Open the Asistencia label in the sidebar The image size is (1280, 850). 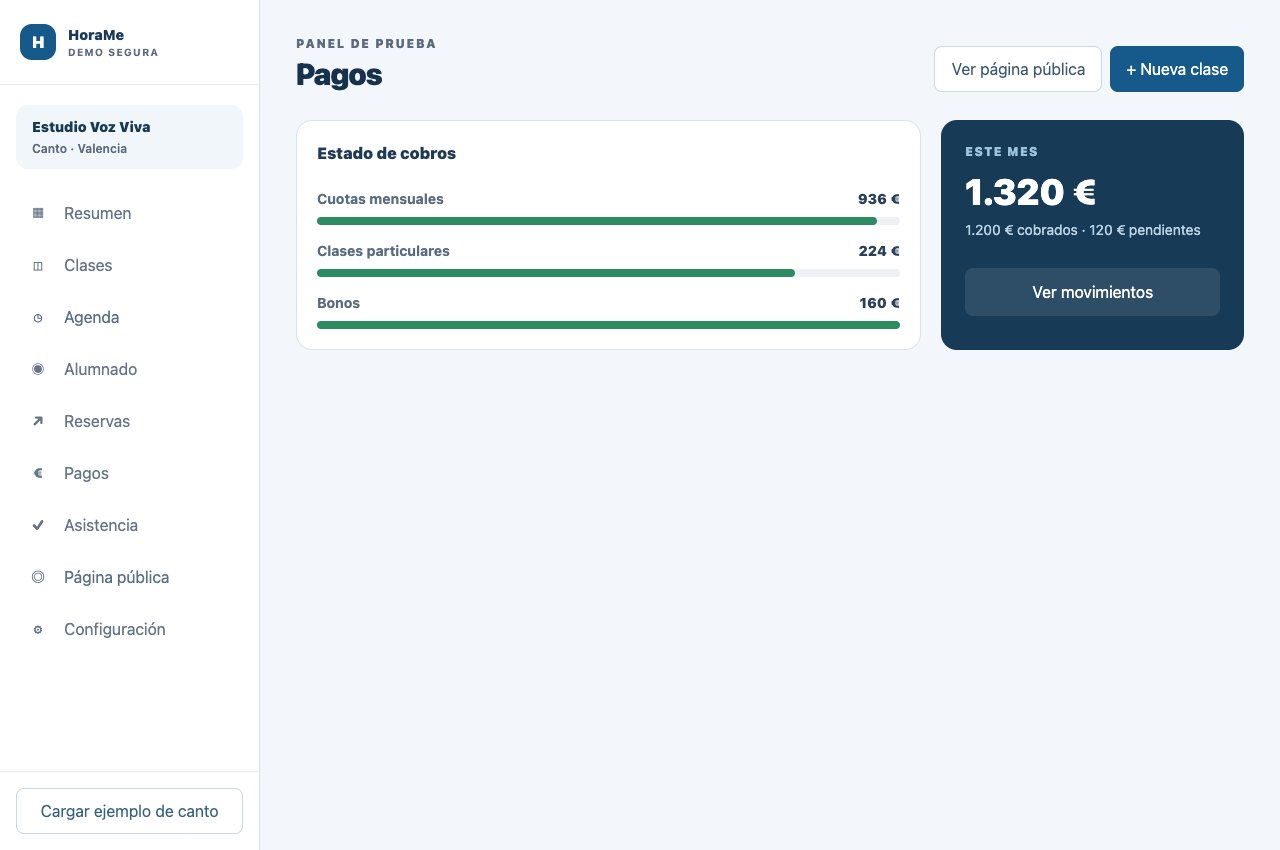coord(101,525)
